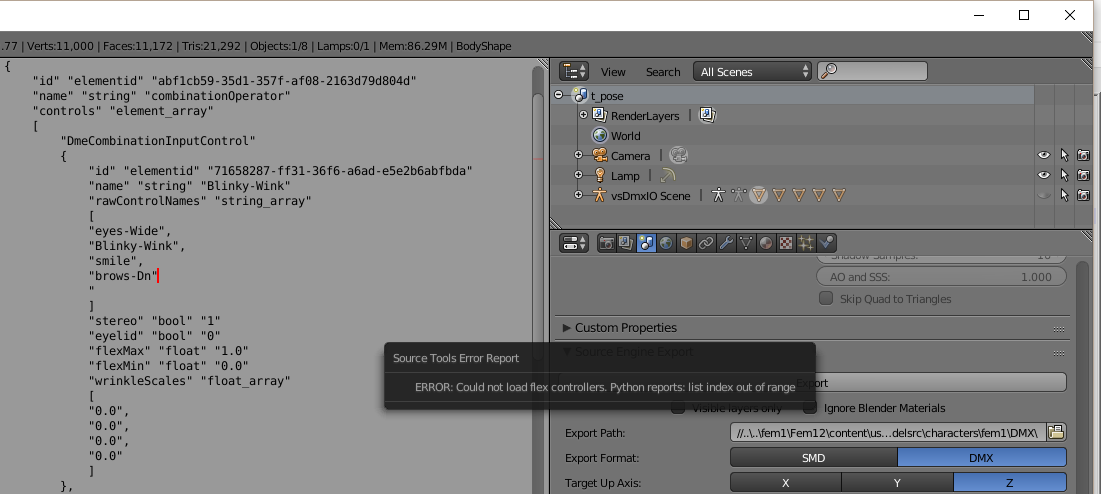Click the Mem:86.29M status bar entry
The width and height of the screenshot is (1101, 494).
[x=413, y=46]
